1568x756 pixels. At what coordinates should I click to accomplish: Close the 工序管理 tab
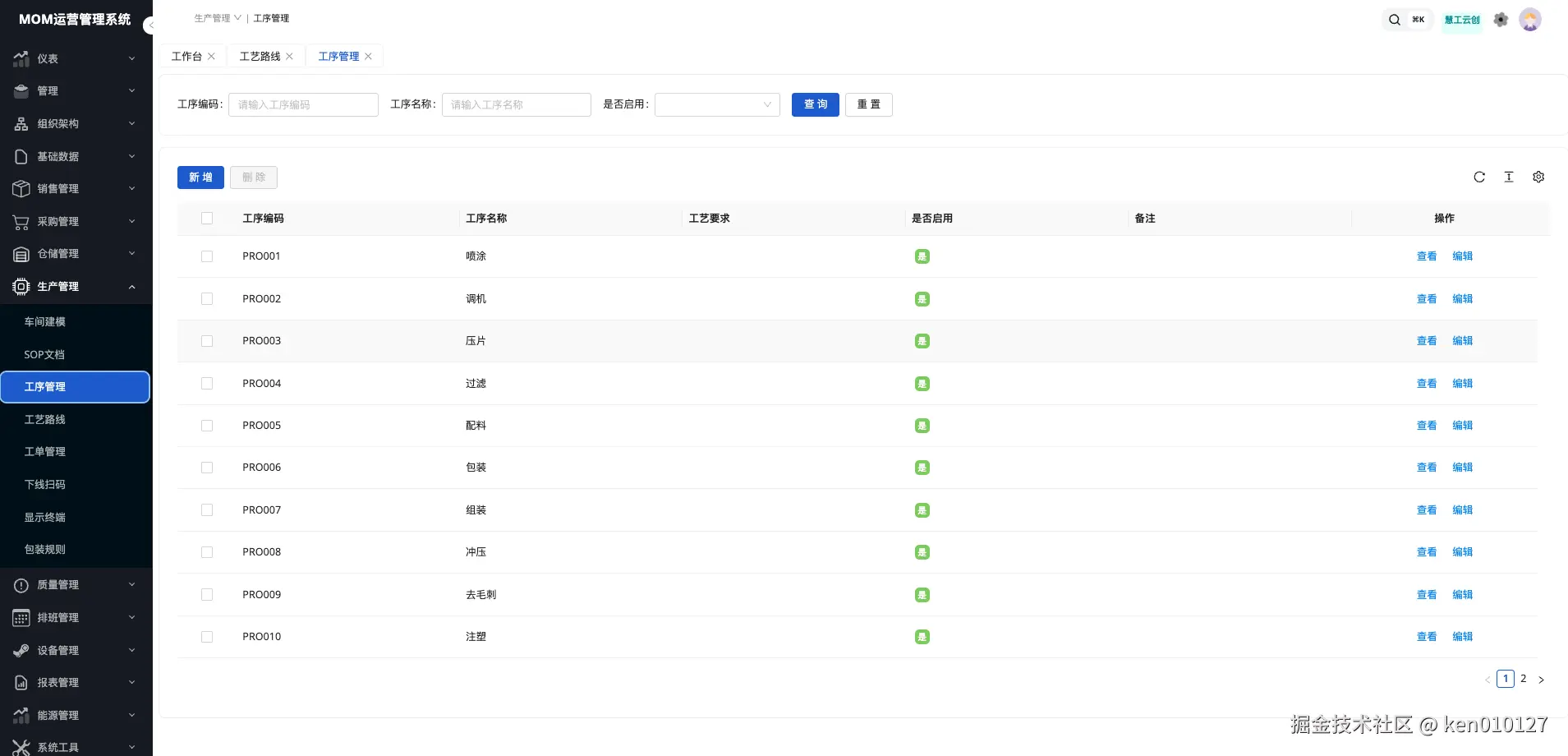coord(368,56)
